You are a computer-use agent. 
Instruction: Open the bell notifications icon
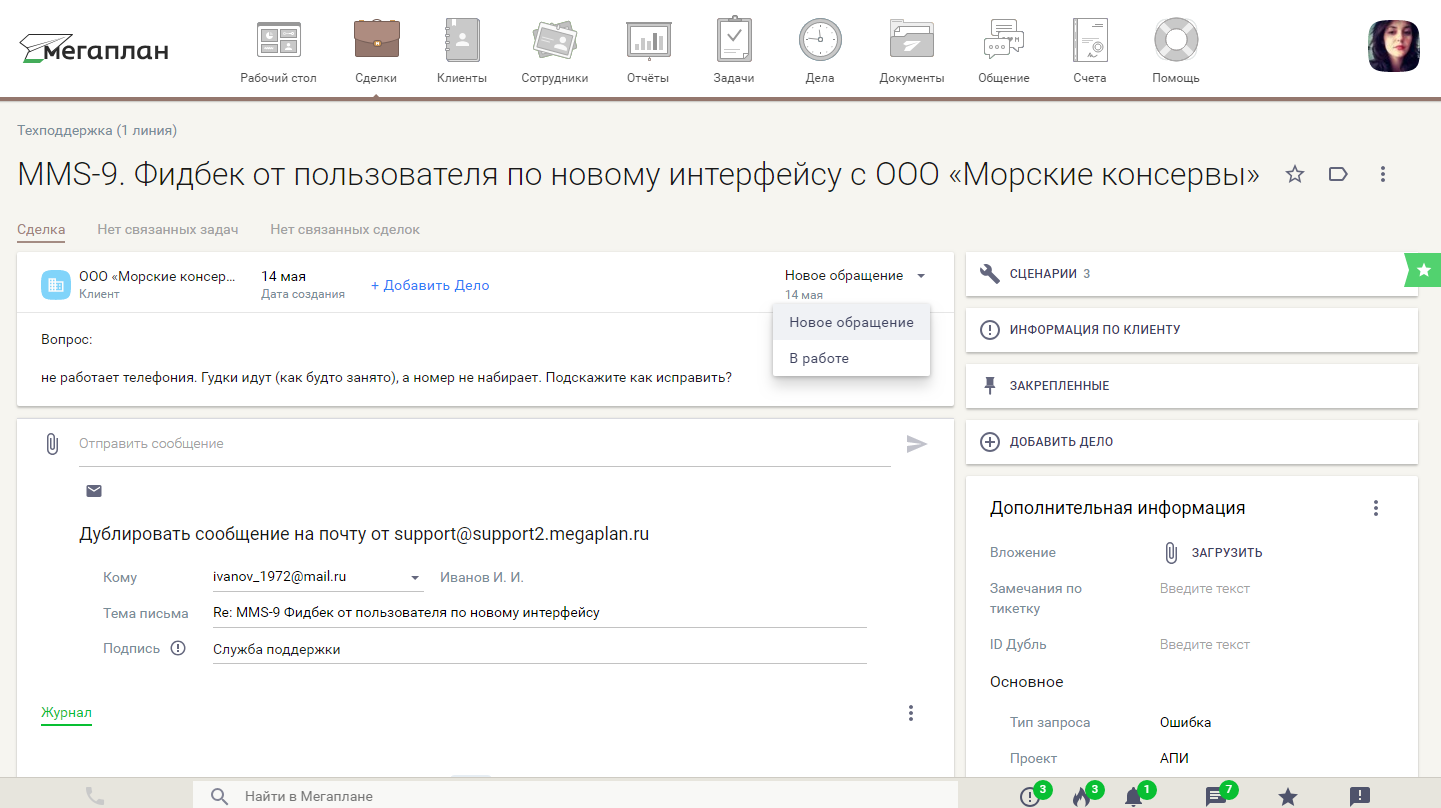coord(1134,796)
